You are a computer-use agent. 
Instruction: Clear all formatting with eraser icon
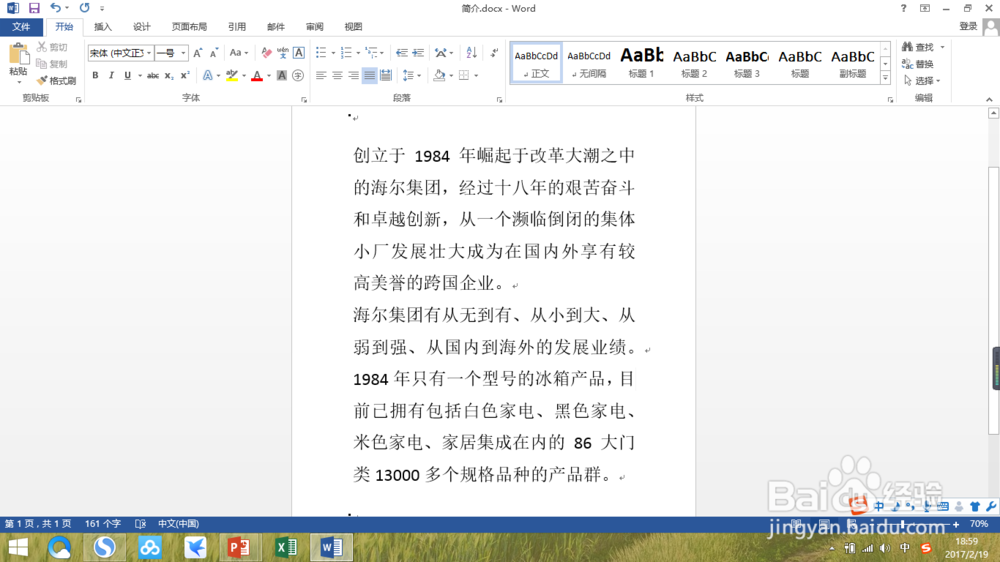(x=267, y=53)
